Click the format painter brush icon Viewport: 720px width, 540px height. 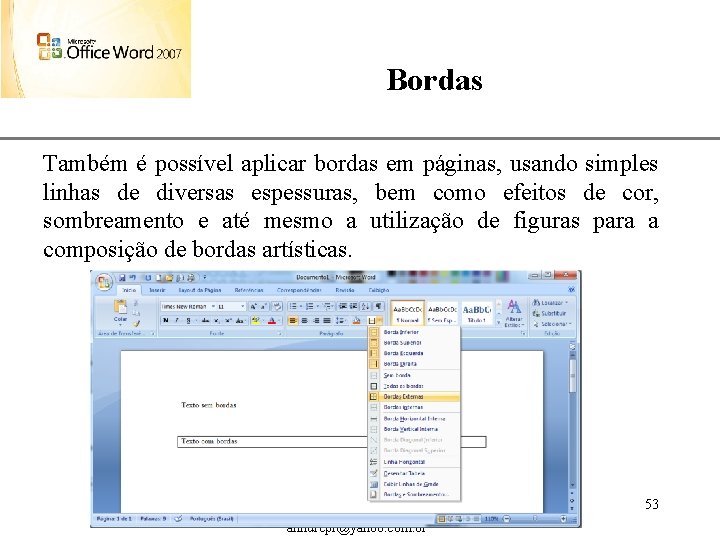pos(136,324)
